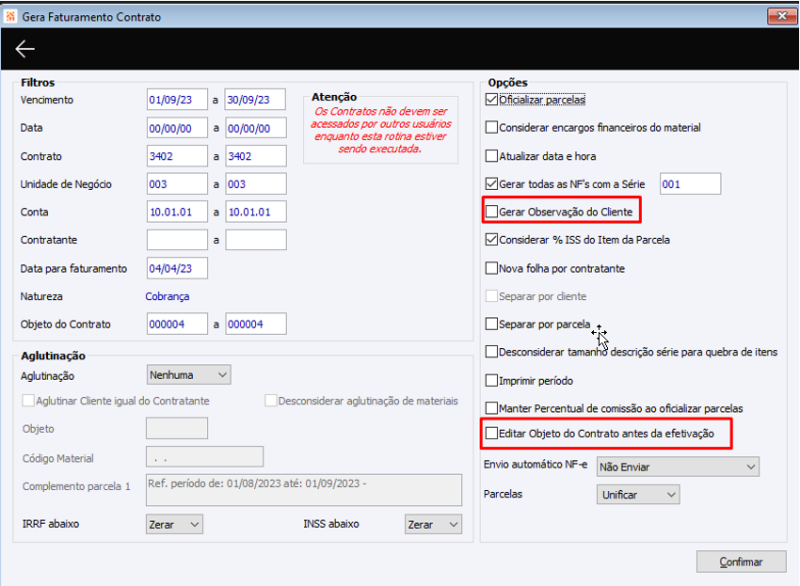Click the Confirmar button
800x586 pixels.
point(740,561)
